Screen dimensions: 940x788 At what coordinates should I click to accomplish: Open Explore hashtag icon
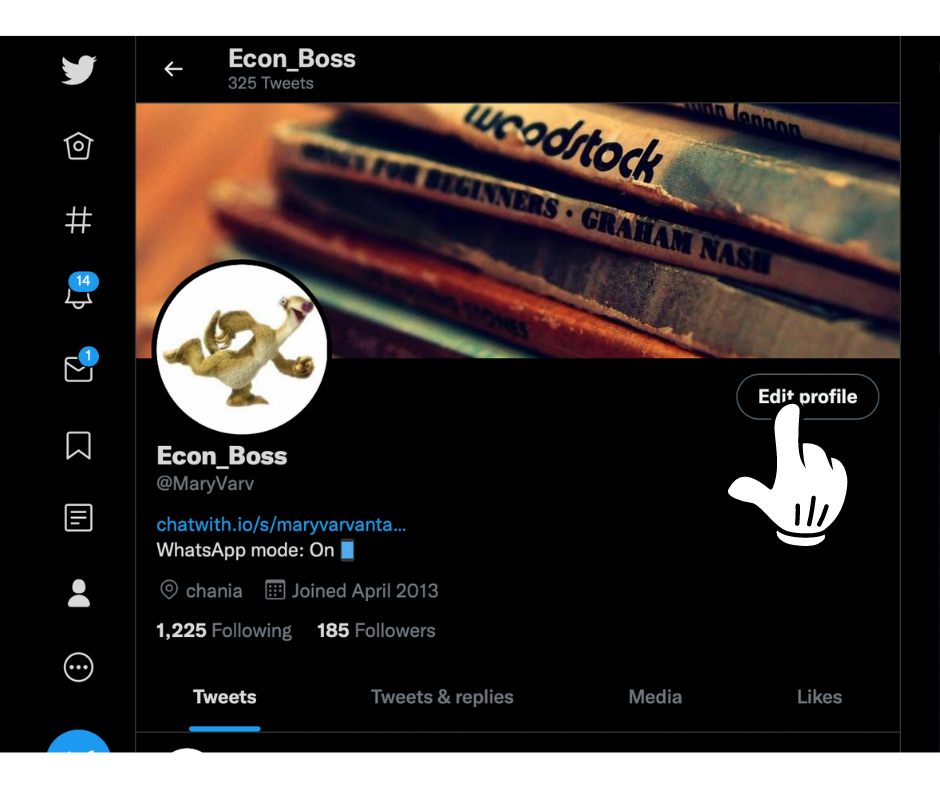click(79, 219)
